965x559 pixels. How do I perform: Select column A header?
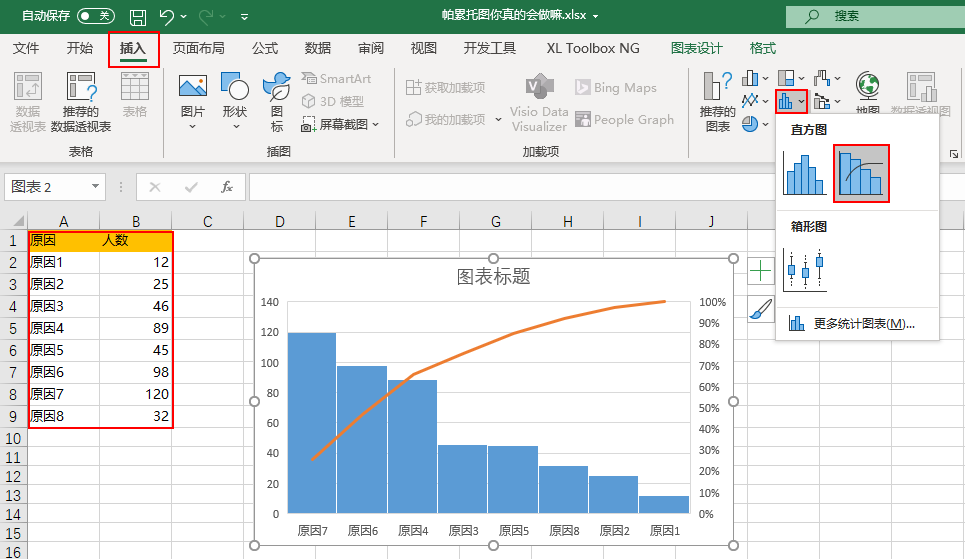tap(63, 221)
